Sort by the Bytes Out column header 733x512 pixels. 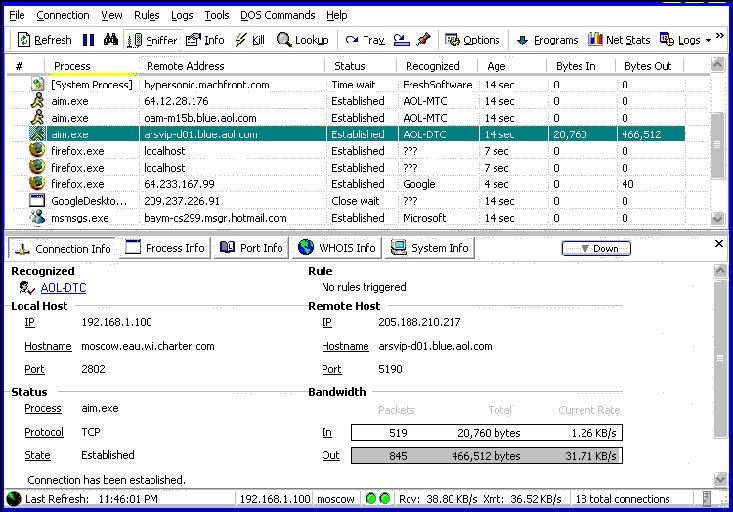point(648,66)
